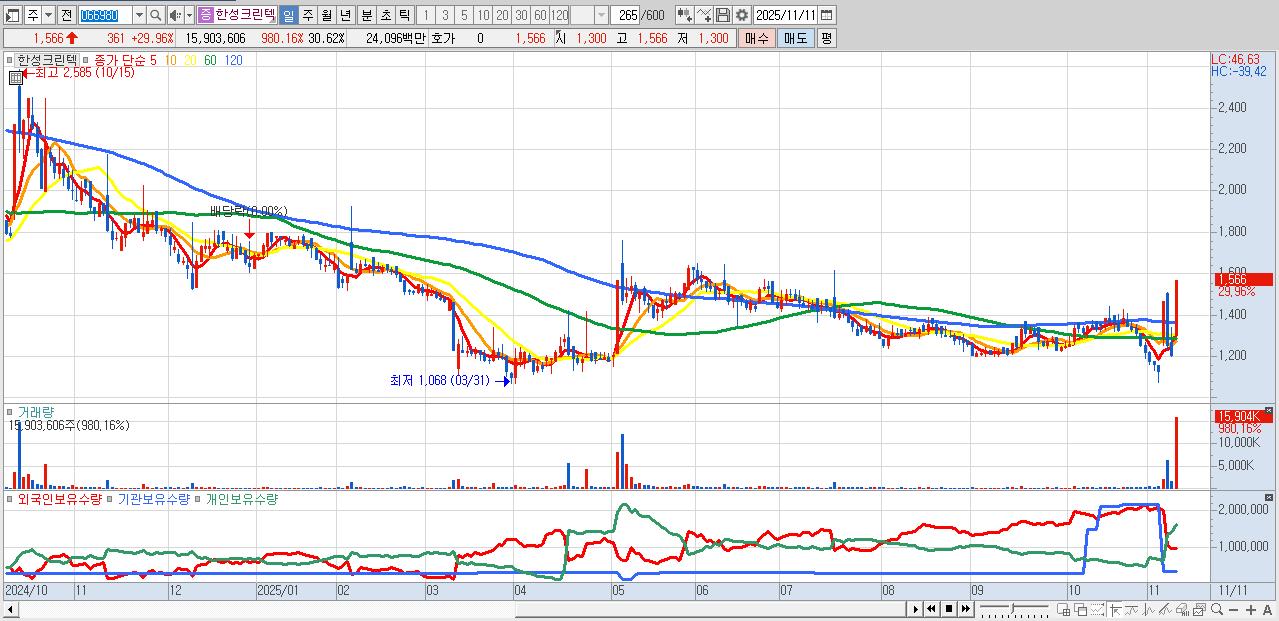This screenshot has width=1279, height=621.
Task: Select the 3 interval button
Action: point(445,15)
